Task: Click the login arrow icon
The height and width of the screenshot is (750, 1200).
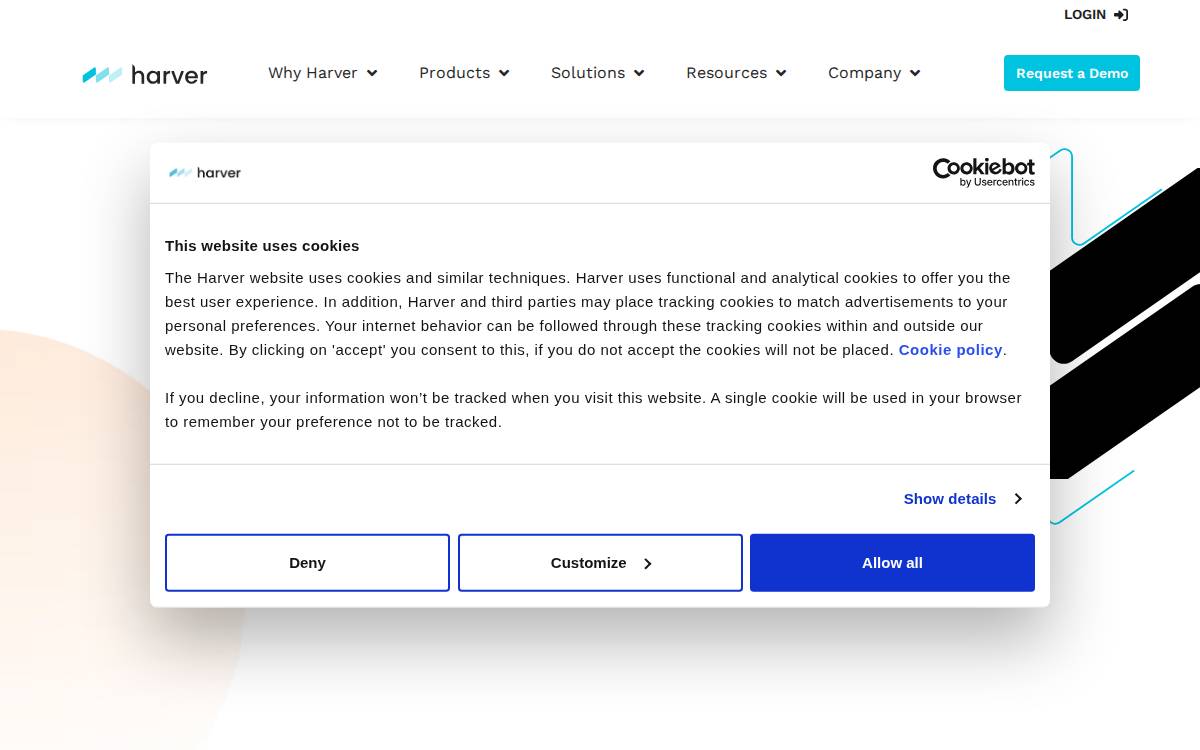Action: pos(1121,15)
